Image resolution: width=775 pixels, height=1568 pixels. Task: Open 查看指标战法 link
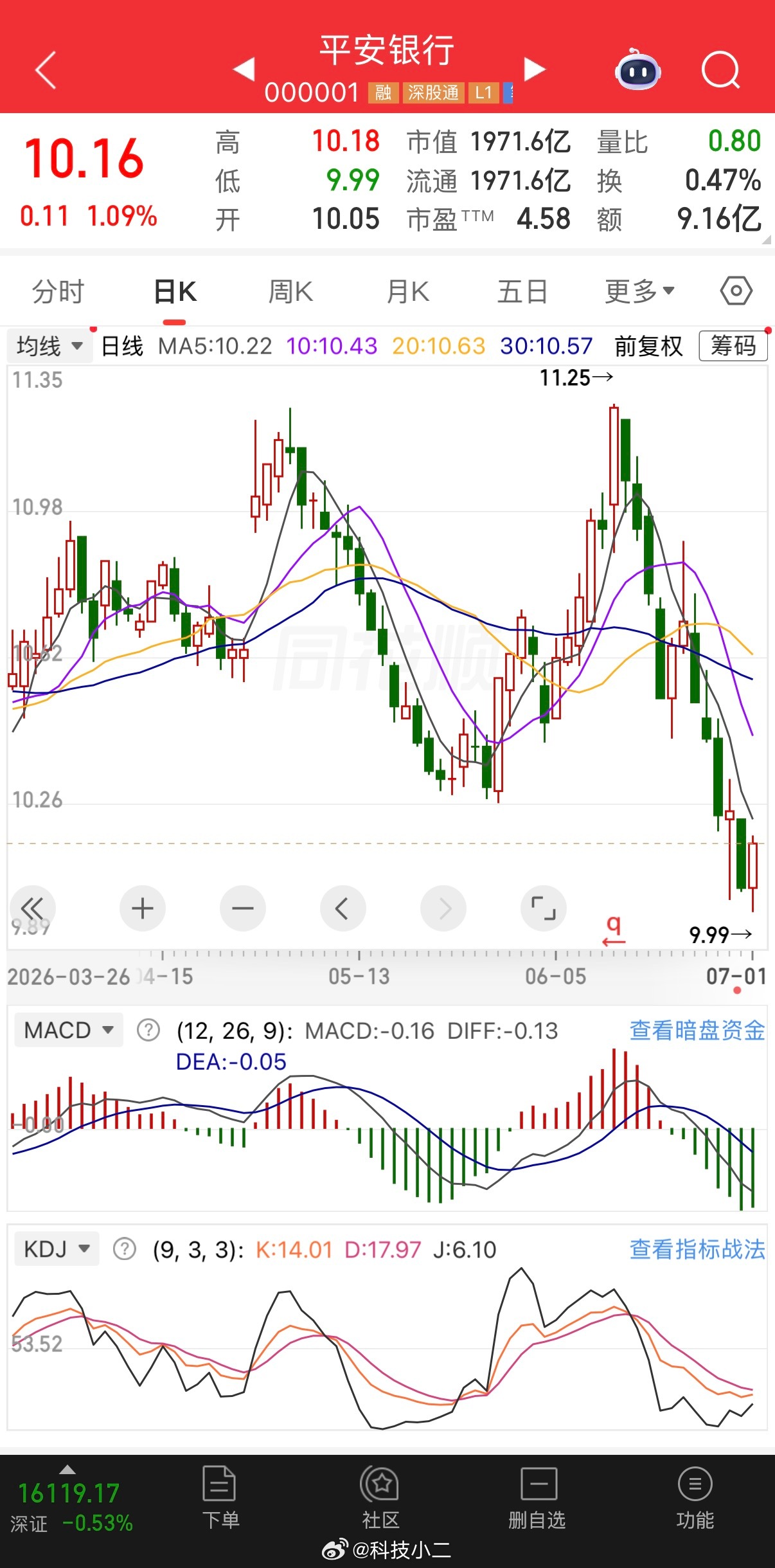click(697, 1248)
